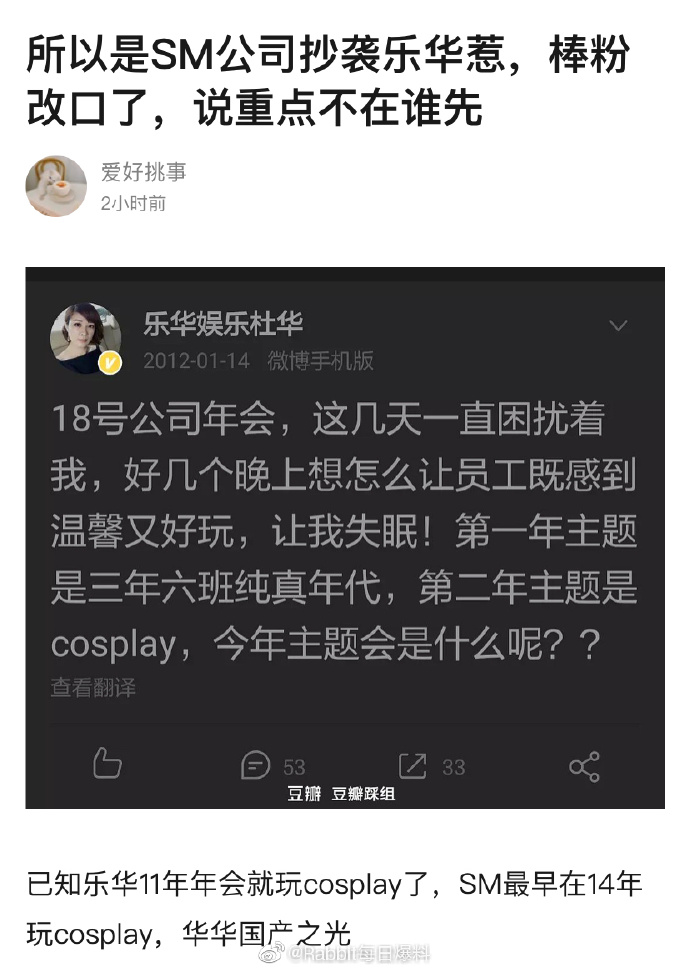Open the 乐华娱乐杜华 profile avatar
Image resolution: width=690 pixels, height=970 pixels.
pyautogui.click(x=85, y=338)
